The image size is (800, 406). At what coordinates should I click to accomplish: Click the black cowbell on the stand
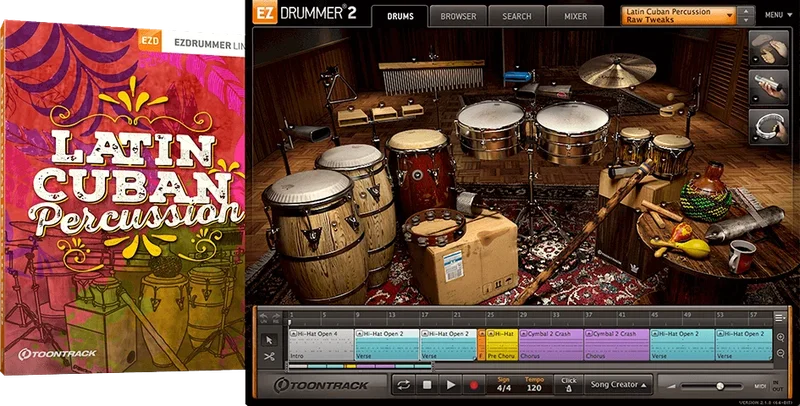(309, 133)
